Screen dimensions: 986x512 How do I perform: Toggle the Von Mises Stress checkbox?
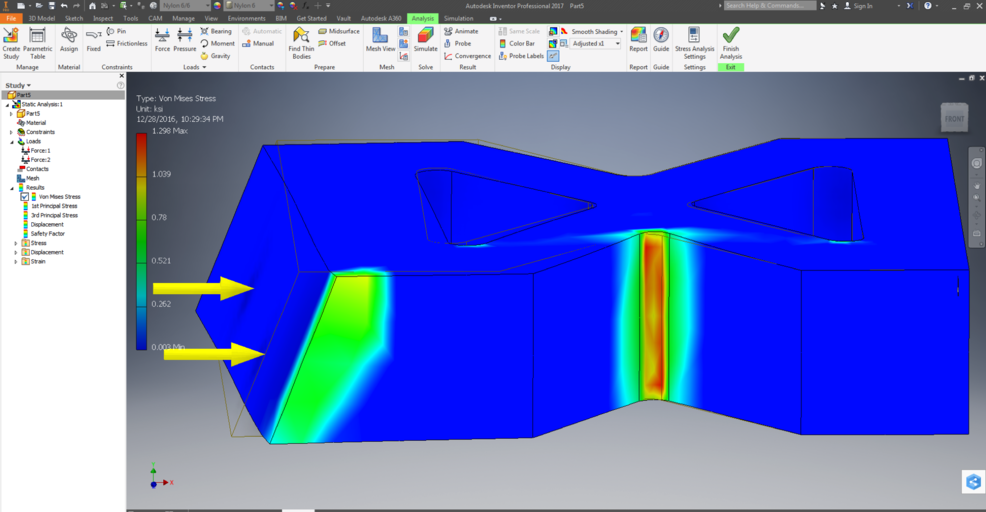click(x=25, y=197)
